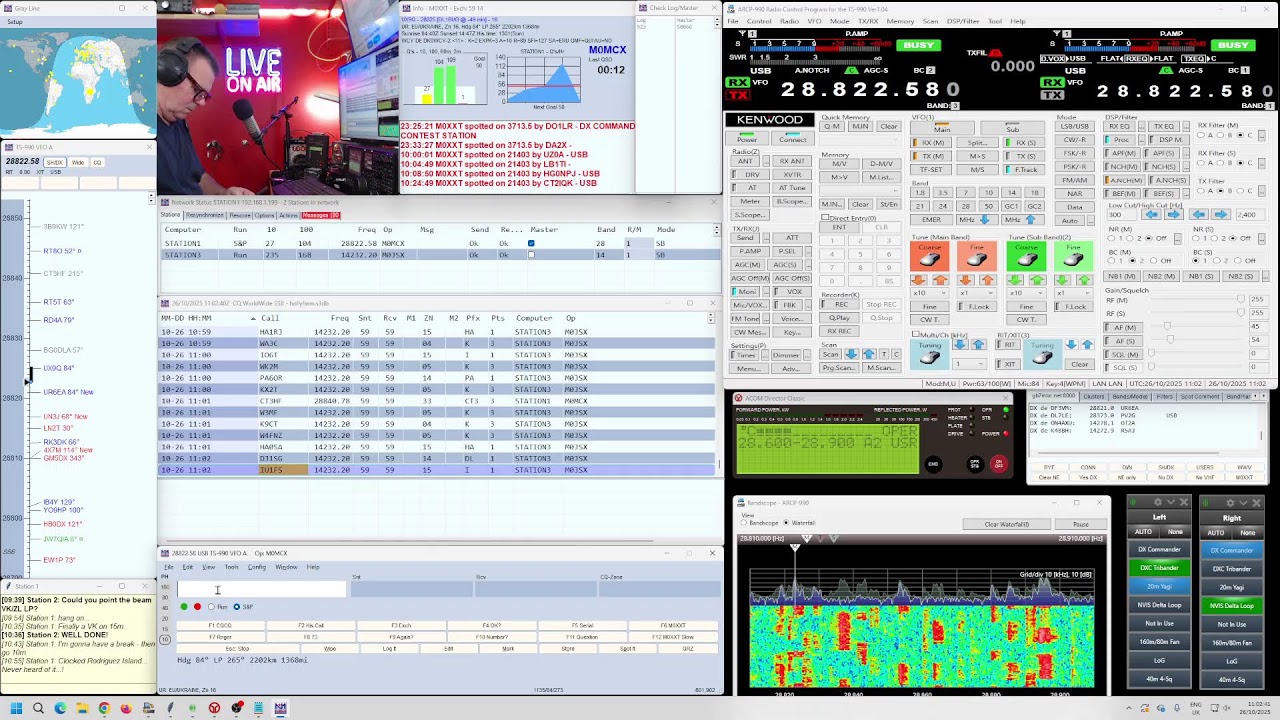Open the Memory channel dropdown list
This screenshot has width=1280, height=720.
[860, 190]
